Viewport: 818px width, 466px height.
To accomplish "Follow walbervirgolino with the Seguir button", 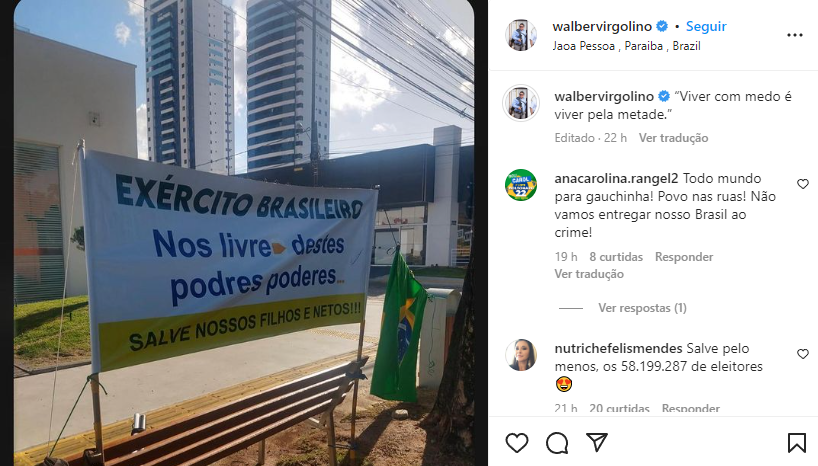I will pos(706,26).
